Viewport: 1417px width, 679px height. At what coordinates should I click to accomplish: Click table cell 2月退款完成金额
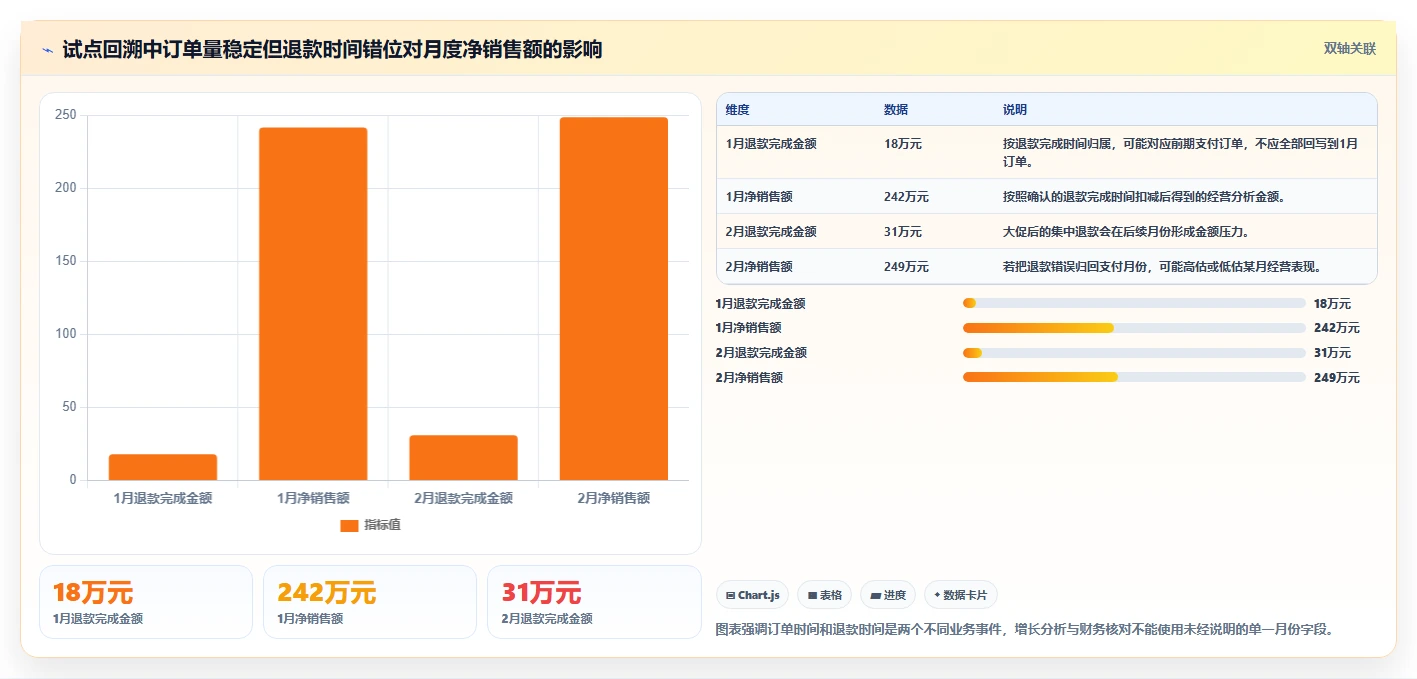click(x=771, y=232)
